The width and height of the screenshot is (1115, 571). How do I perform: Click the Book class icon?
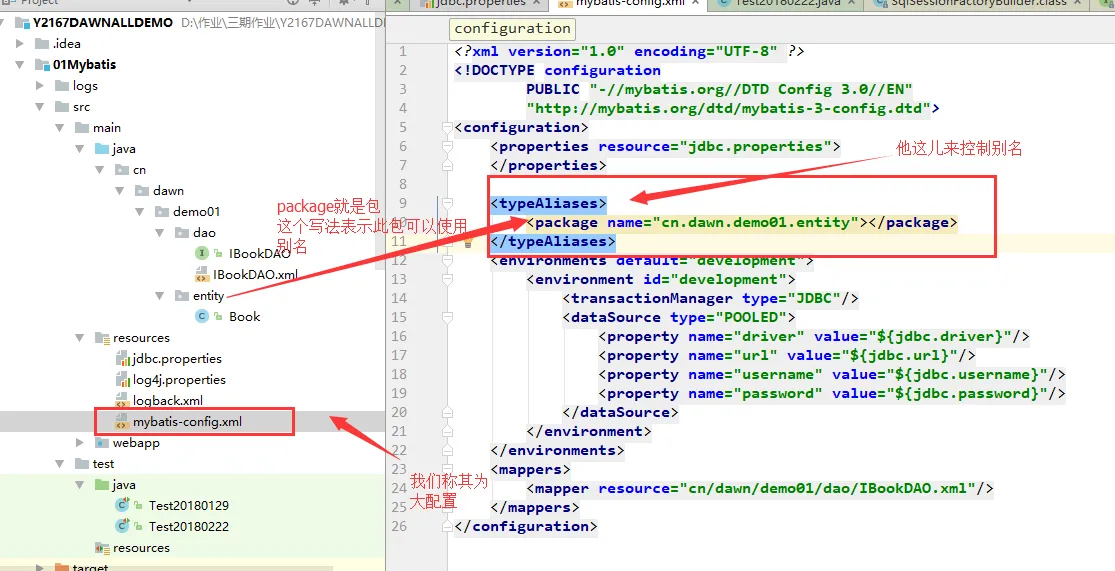[201, 317]
